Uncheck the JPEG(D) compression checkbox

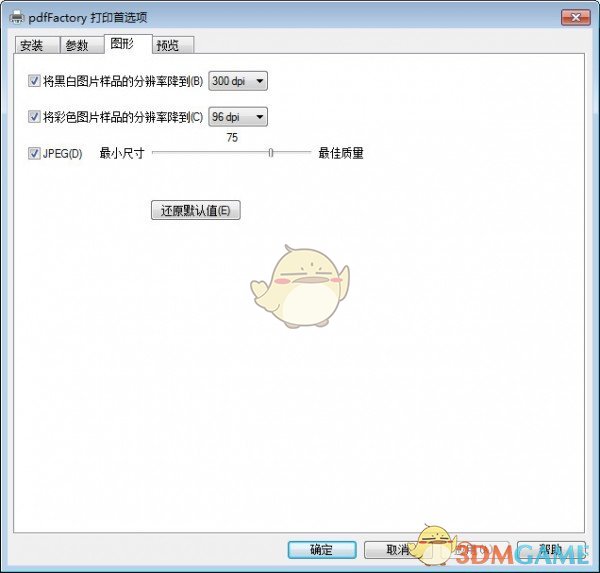(x=35, y=154)
